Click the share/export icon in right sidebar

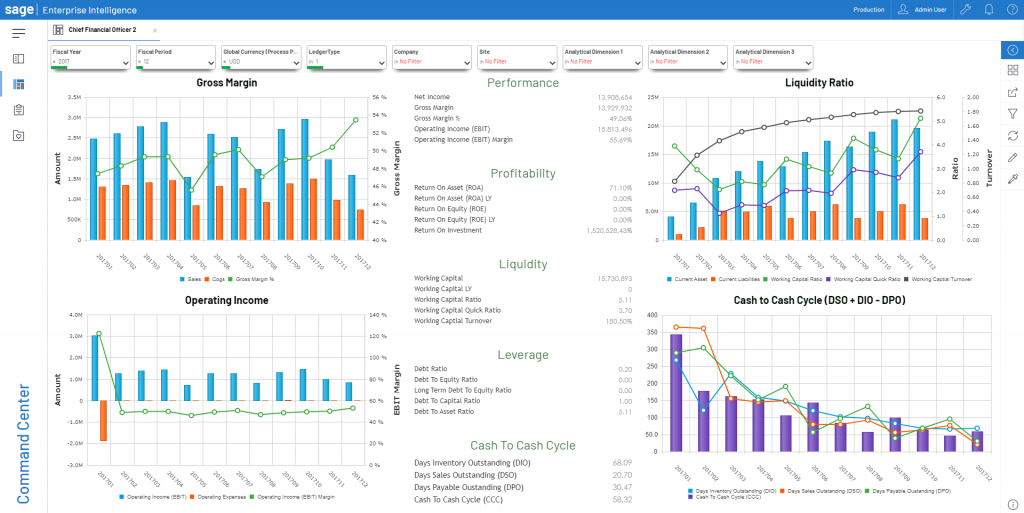tap(1012, 93)
